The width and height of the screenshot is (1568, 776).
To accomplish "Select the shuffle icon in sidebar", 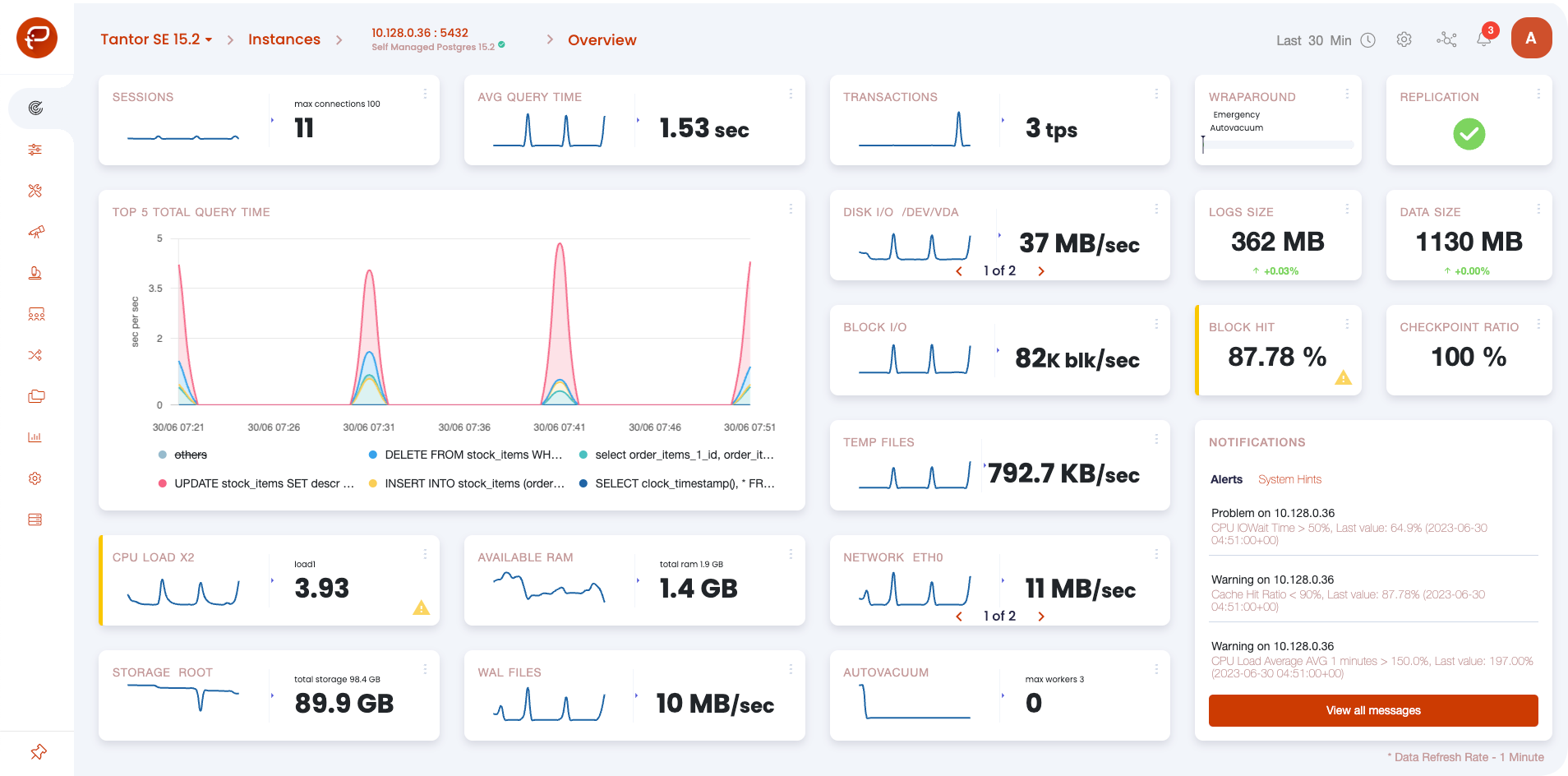I will tap(35, 355).
